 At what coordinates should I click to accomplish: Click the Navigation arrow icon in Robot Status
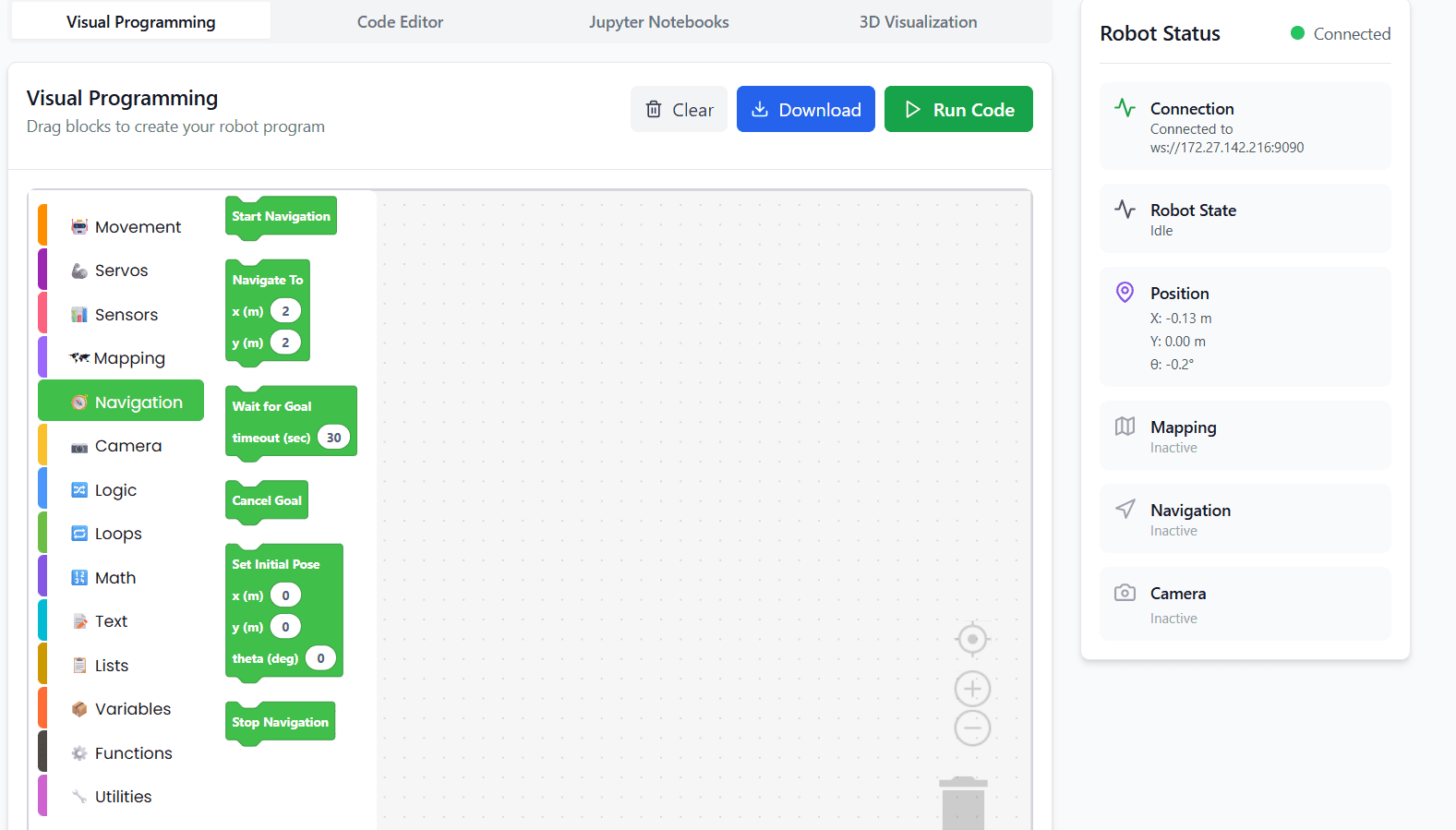pos(1125,509)
